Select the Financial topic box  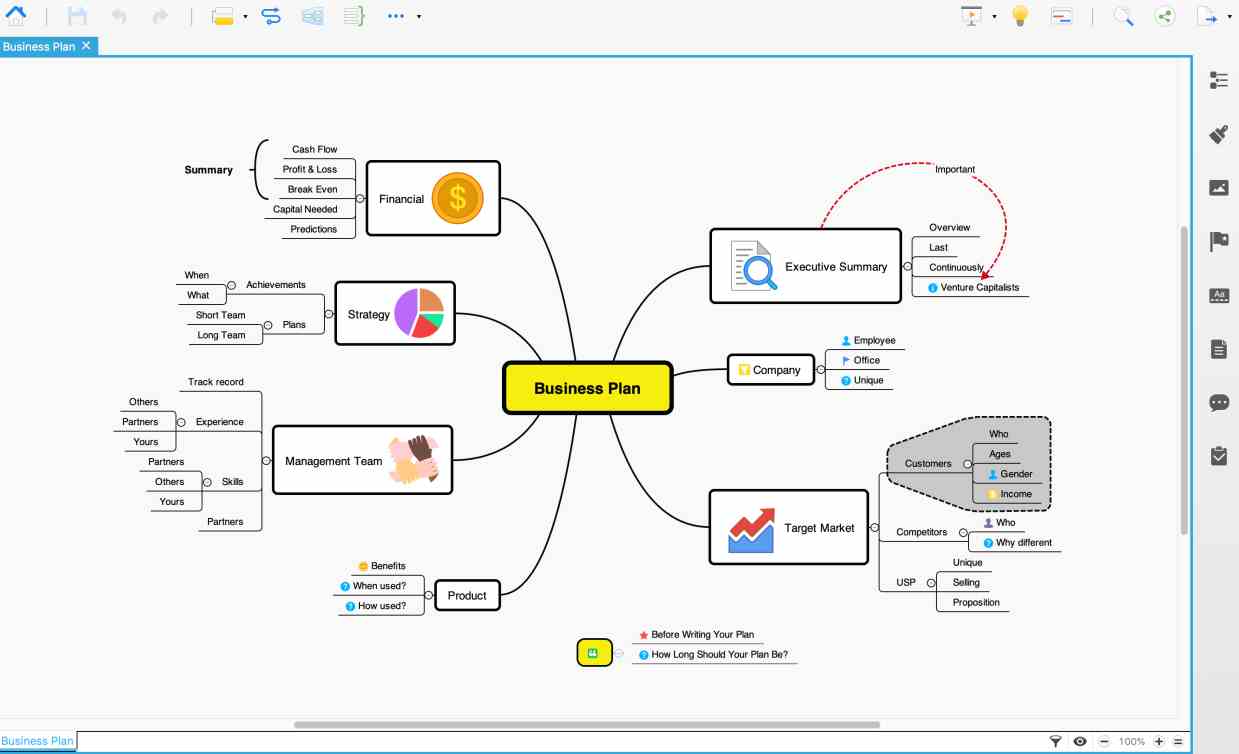coord(433,198)
